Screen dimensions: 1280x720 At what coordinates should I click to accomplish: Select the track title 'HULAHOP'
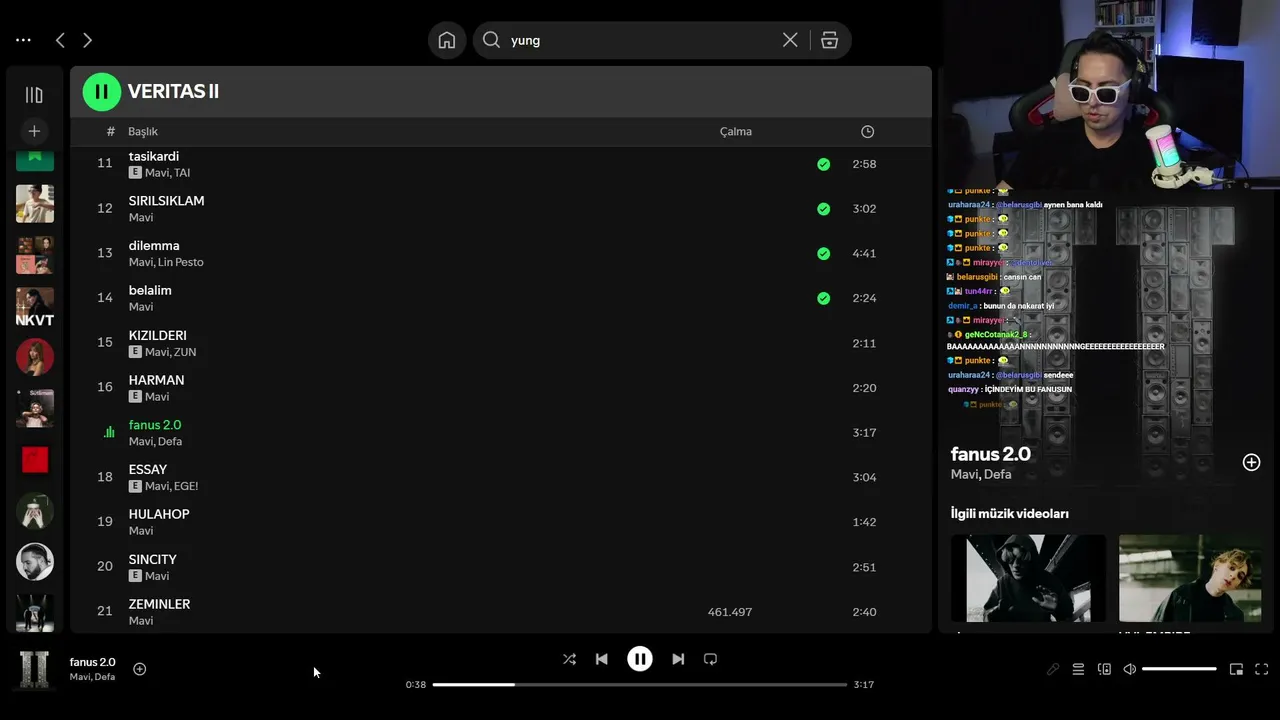(159, 514)
